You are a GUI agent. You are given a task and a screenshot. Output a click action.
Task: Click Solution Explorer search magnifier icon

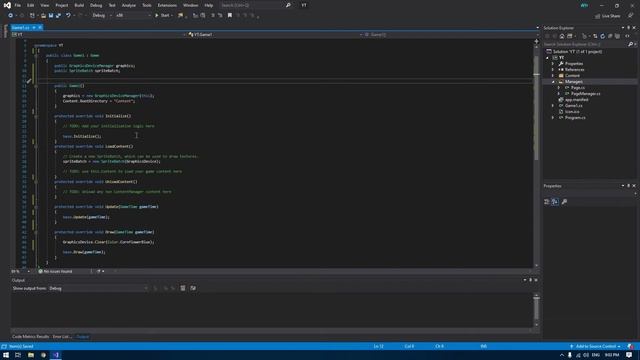coord(630,44)
